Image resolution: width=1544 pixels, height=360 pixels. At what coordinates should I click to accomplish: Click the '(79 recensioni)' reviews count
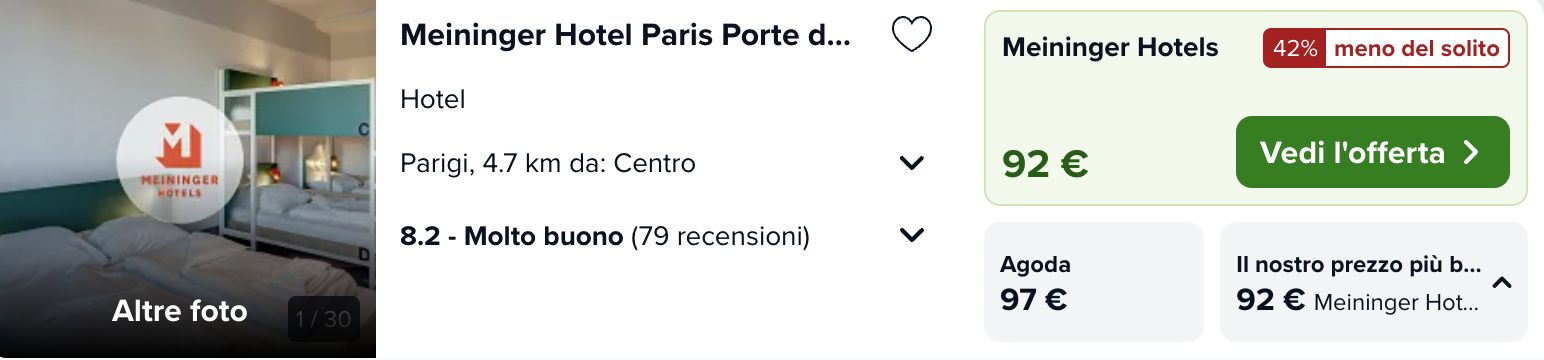(x=720, y=237)
